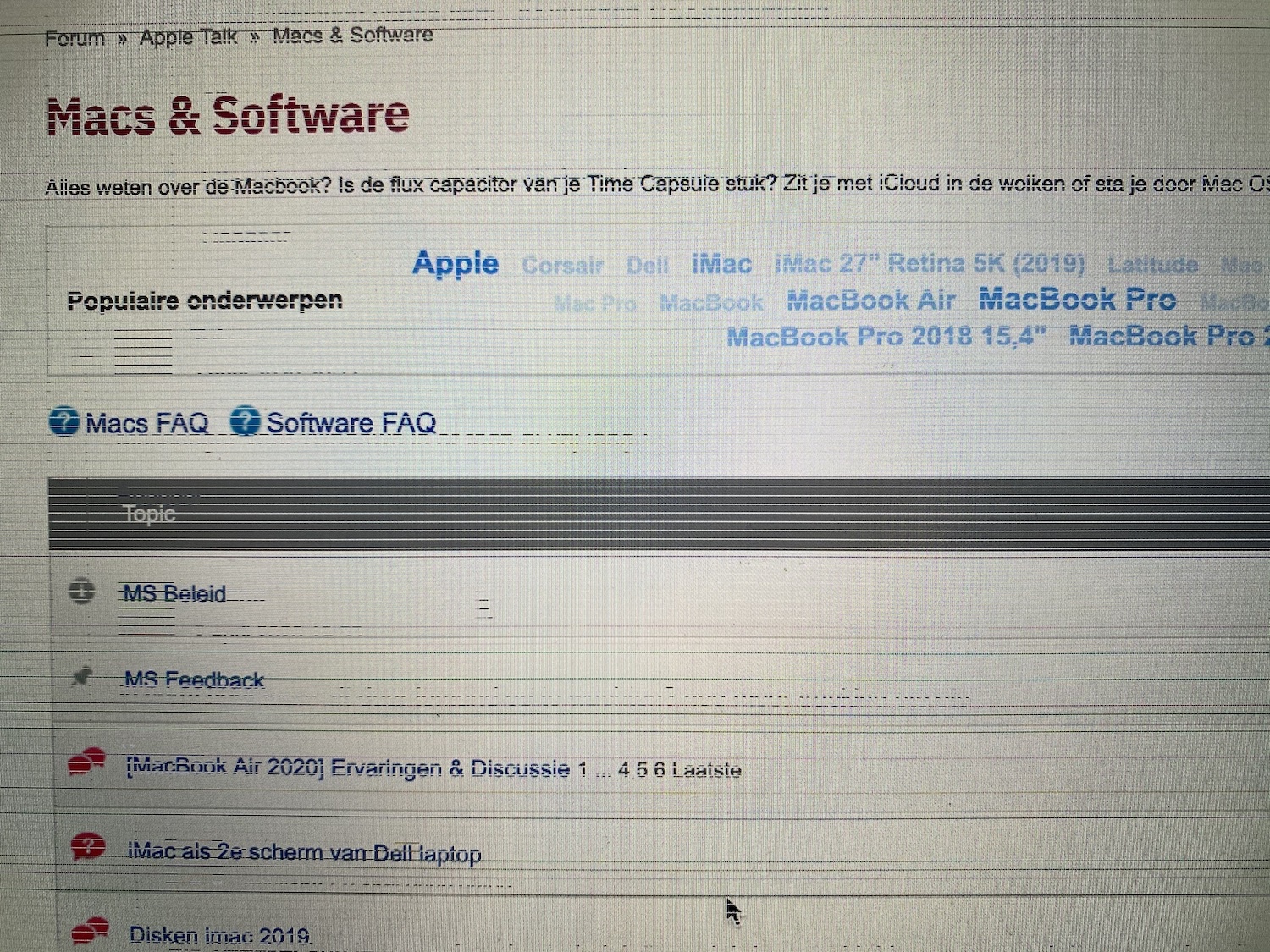Select the Mac Pro popular tag
Image resolution: width=1270 pixels, height=952 pixels.
click(595, 303)
